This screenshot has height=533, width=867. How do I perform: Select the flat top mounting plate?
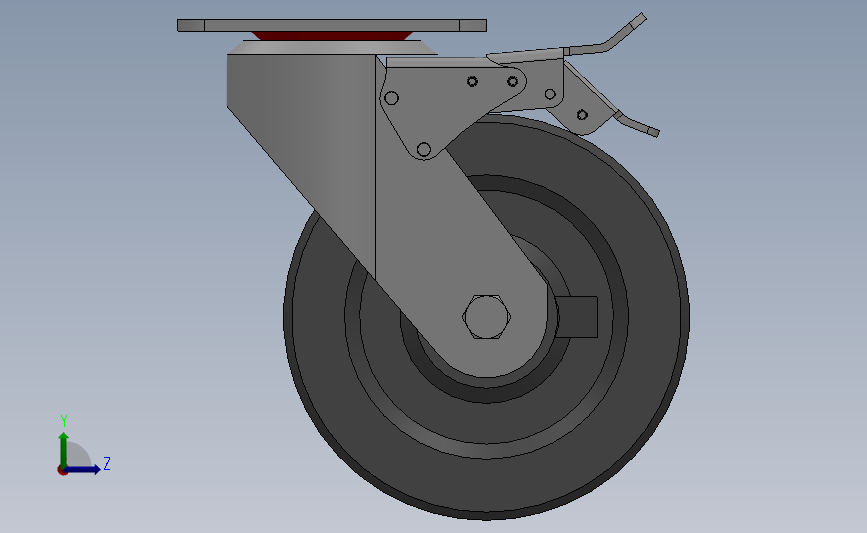click(x=332, y=25)
